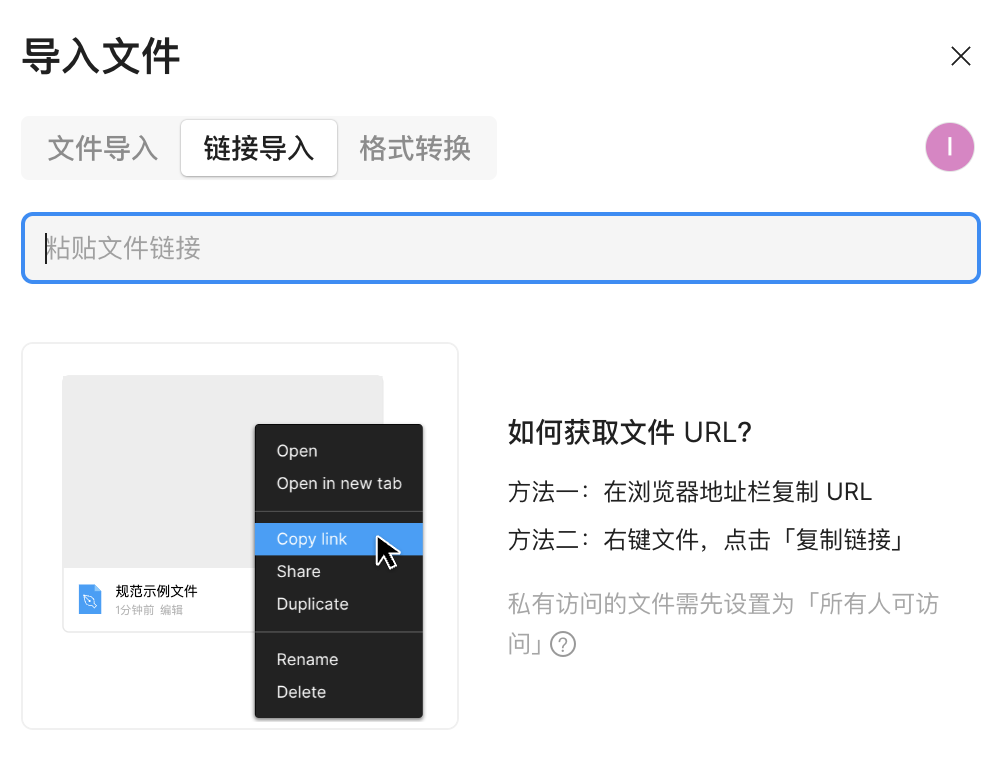The width and height of the screenshot is (988, 774).
Task: Select the 链接导入 tab
Action: [259, 149]
